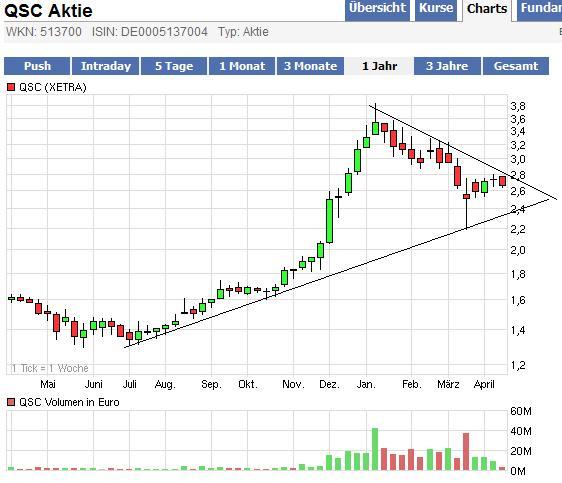Image resolution: width=562 pixels, height=483 pixels.
Task: Show the Gesamt chart period
Action: [516, 66]
